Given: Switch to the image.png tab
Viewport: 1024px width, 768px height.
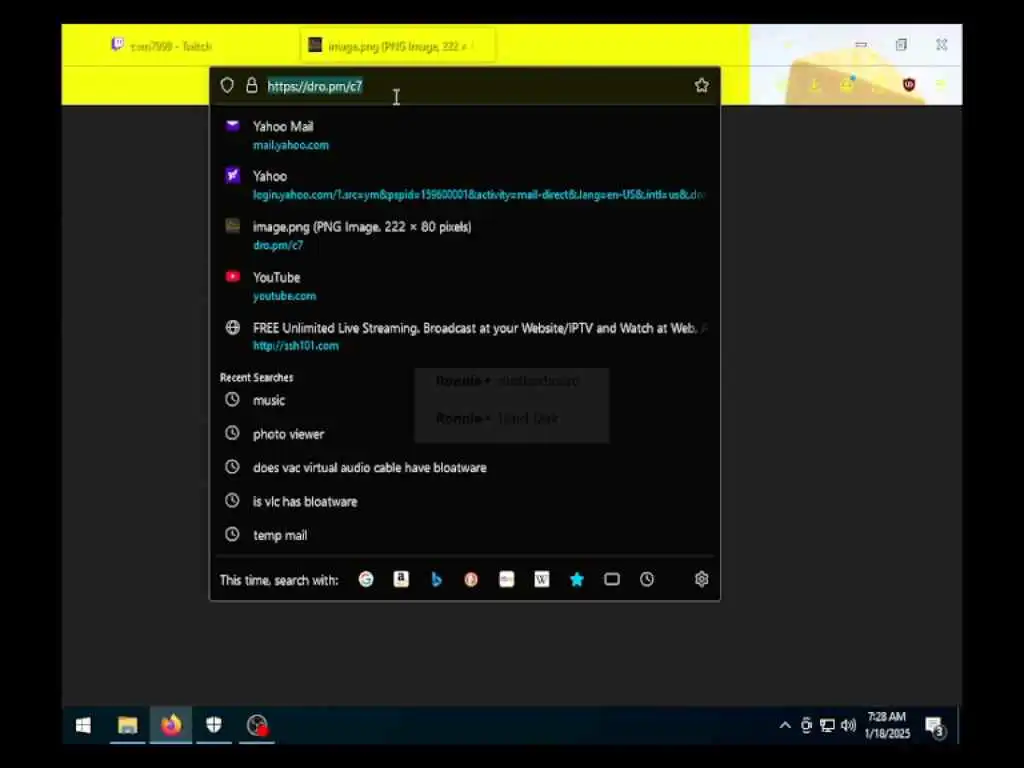Looking at the screenshot, I should [x=397, y=46].
